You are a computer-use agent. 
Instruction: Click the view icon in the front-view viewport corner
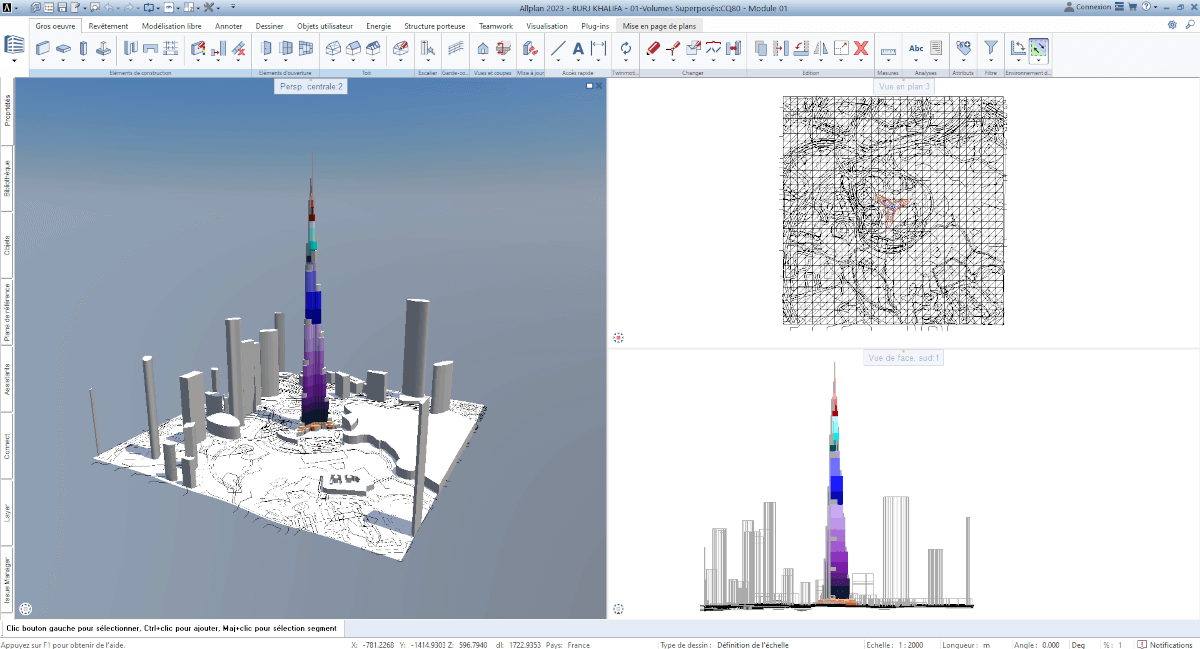click(x=618, y=608)
